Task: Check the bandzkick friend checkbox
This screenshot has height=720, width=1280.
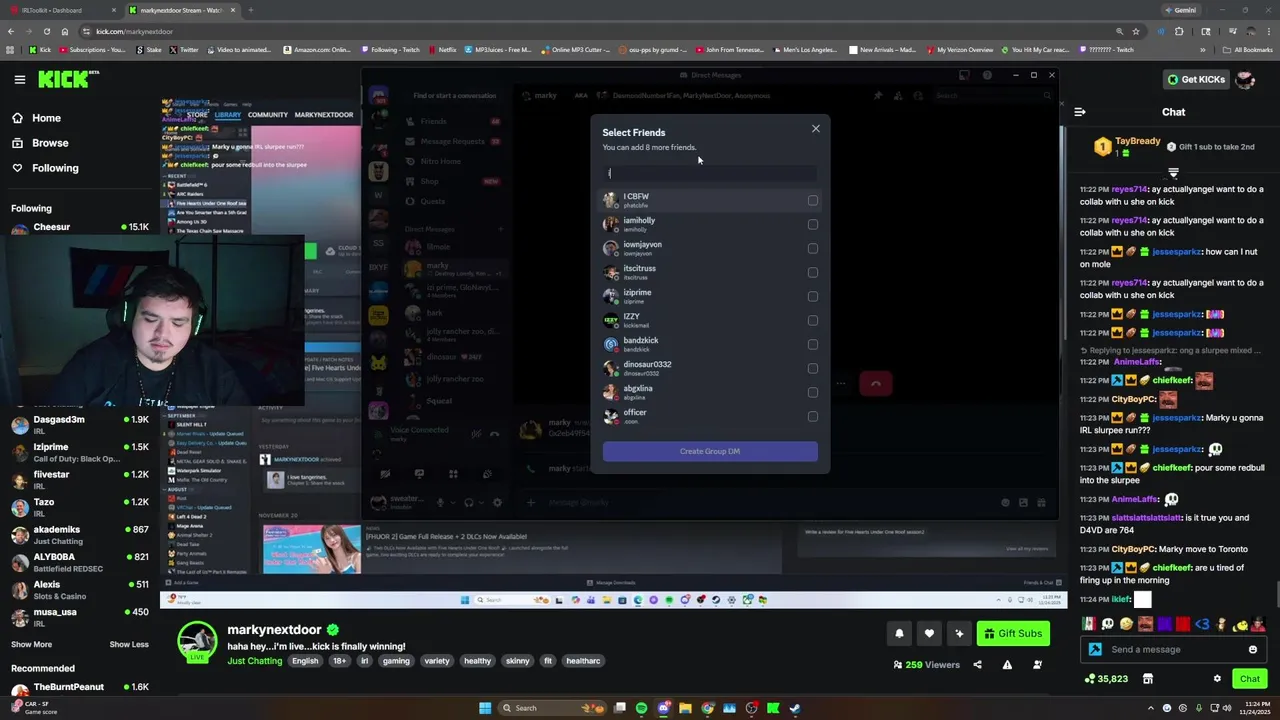Action: pos(813,345)
